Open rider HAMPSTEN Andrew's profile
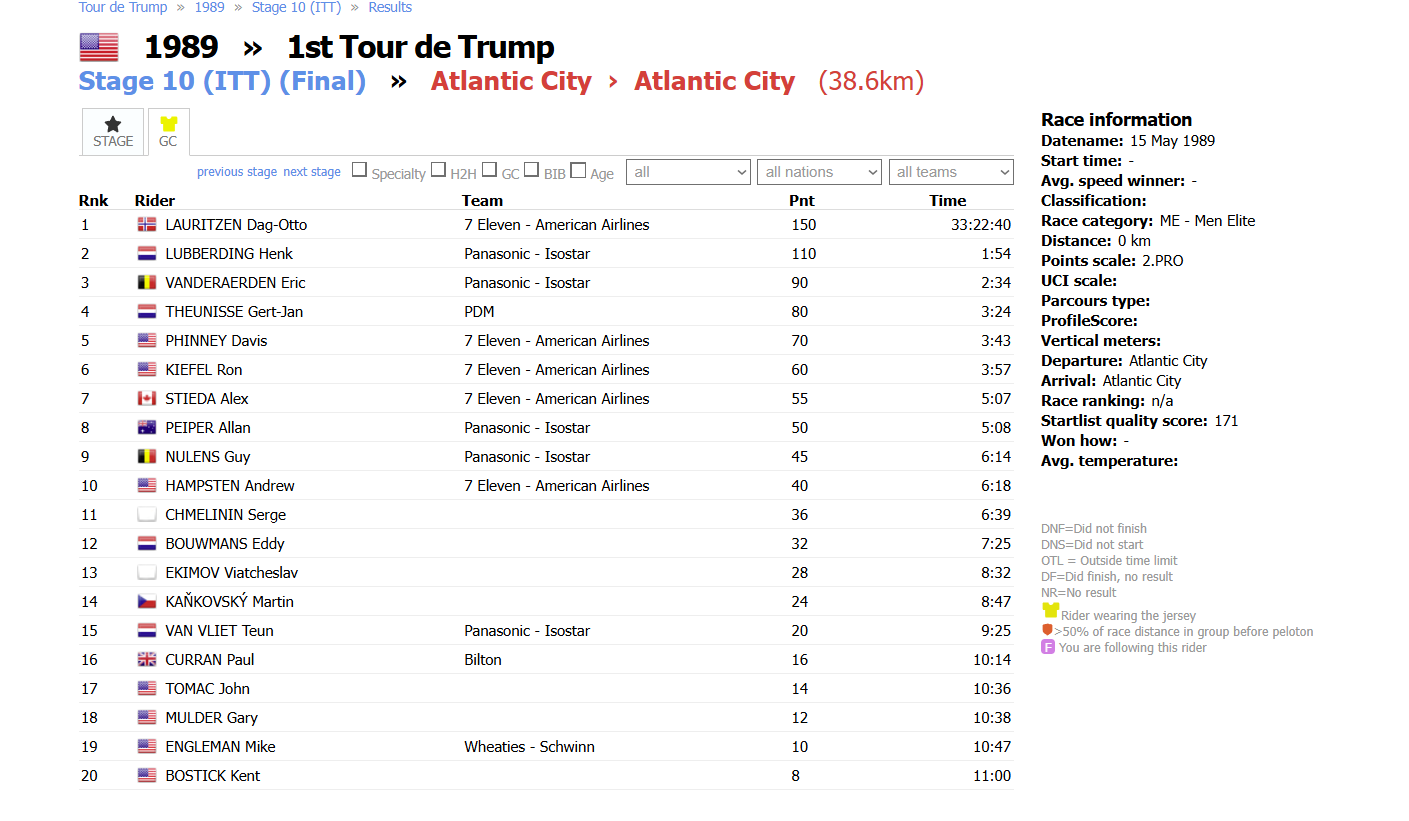 (230, 486)
